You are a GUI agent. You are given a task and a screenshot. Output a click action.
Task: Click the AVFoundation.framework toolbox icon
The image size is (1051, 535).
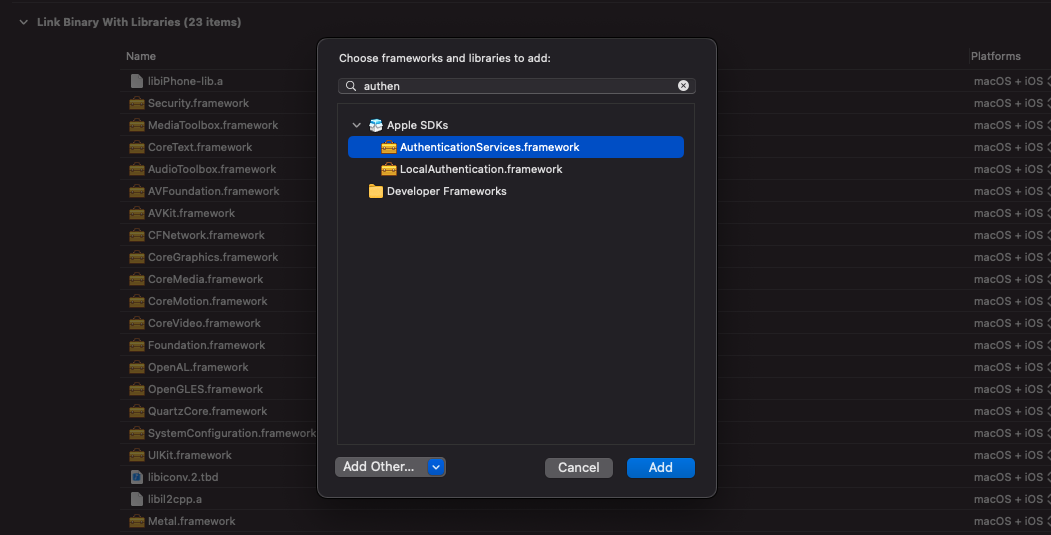[x=137, y=191]
